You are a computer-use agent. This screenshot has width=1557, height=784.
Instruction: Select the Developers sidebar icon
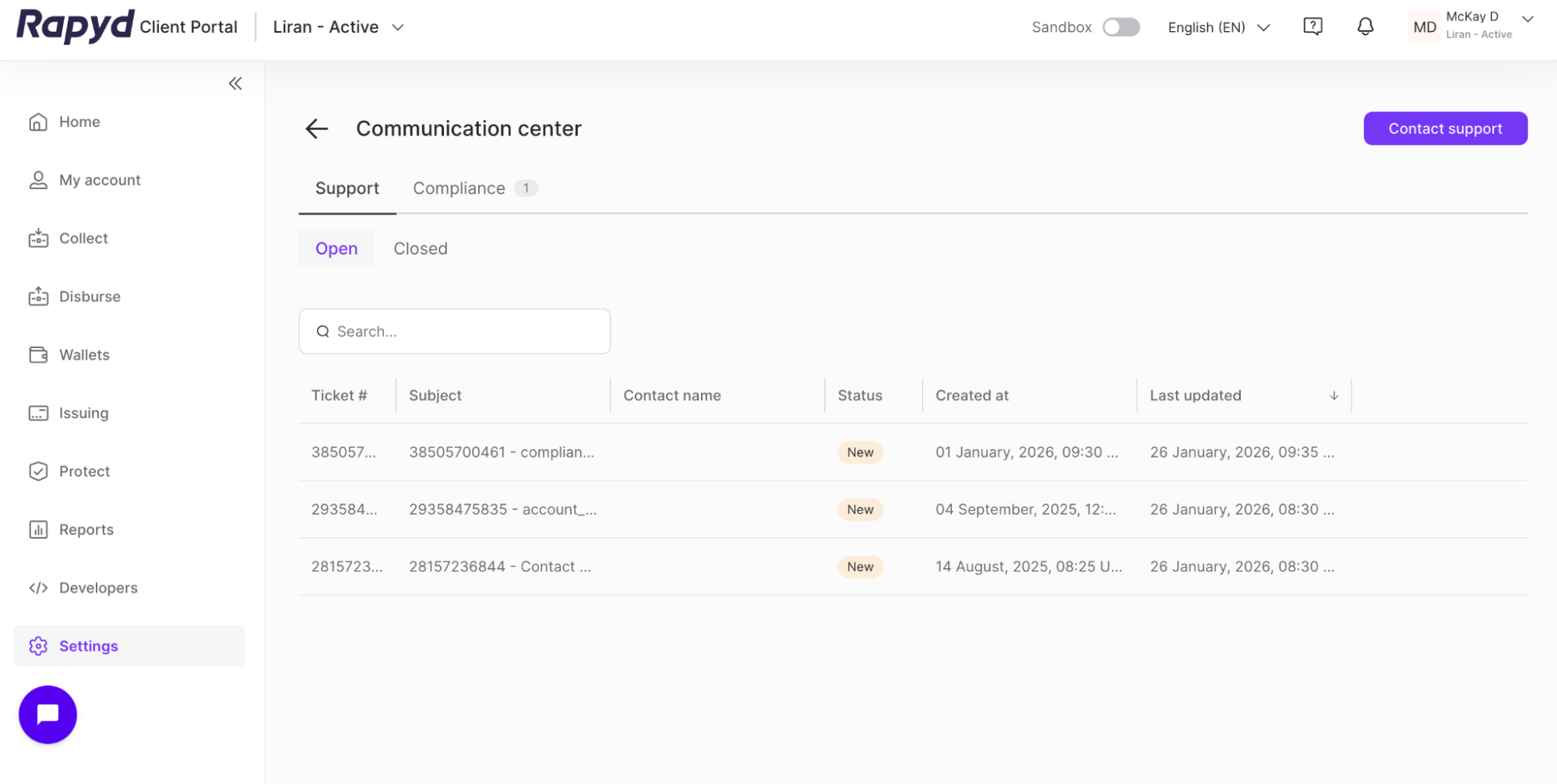(38, 587)
